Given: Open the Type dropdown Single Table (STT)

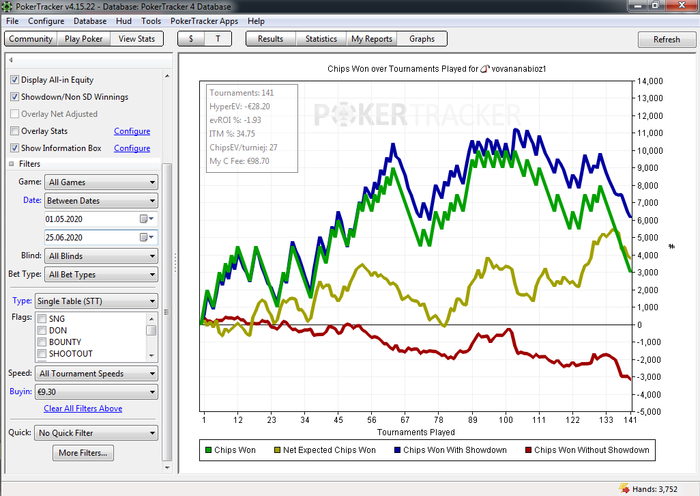Looking at the screenshot, I should click(96, 301).
